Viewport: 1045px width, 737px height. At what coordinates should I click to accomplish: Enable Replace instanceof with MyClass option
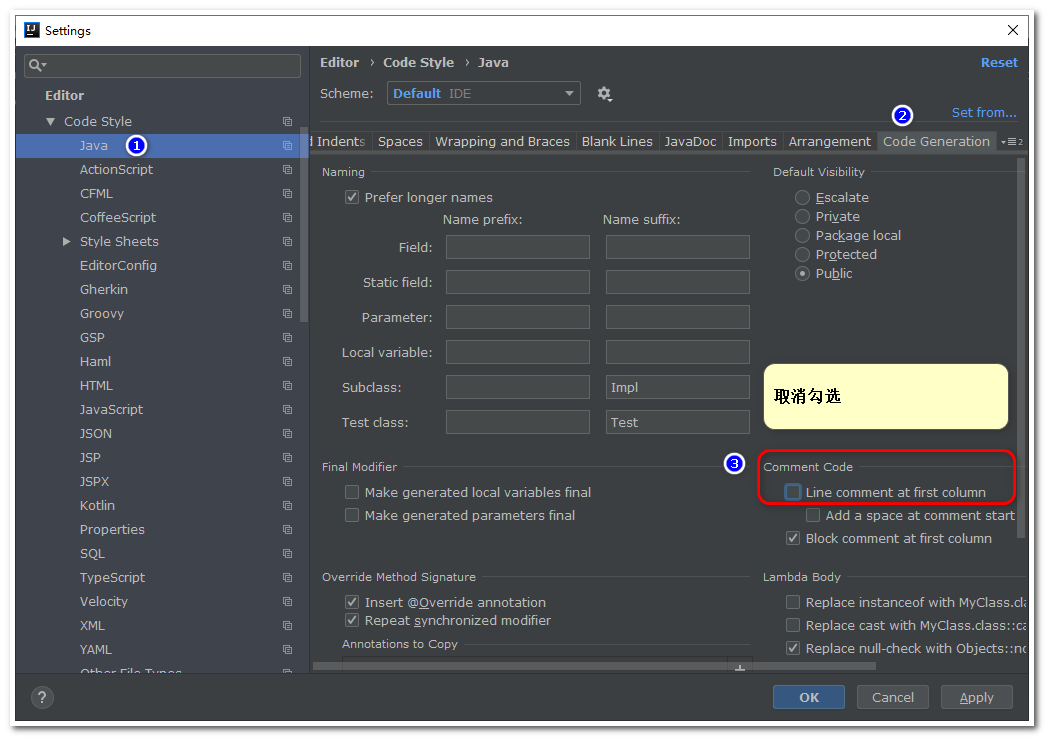pos(793,602)
